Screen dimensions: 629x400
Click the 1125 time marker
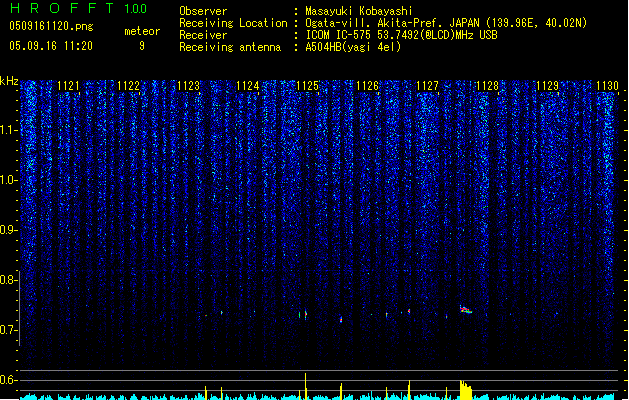point(307,86)
